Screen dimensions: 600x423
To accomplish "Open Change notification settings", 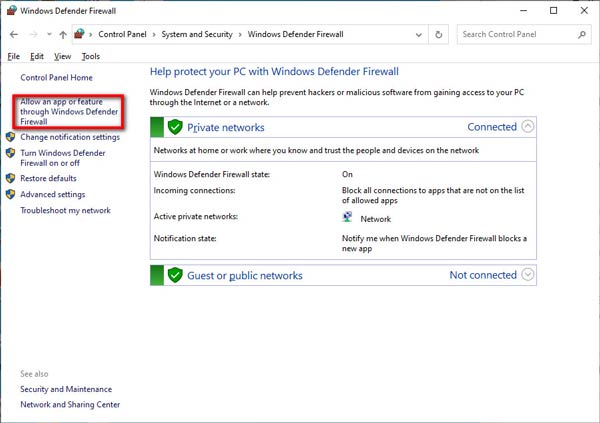I will pyautogui.click(x=70, y=137).
